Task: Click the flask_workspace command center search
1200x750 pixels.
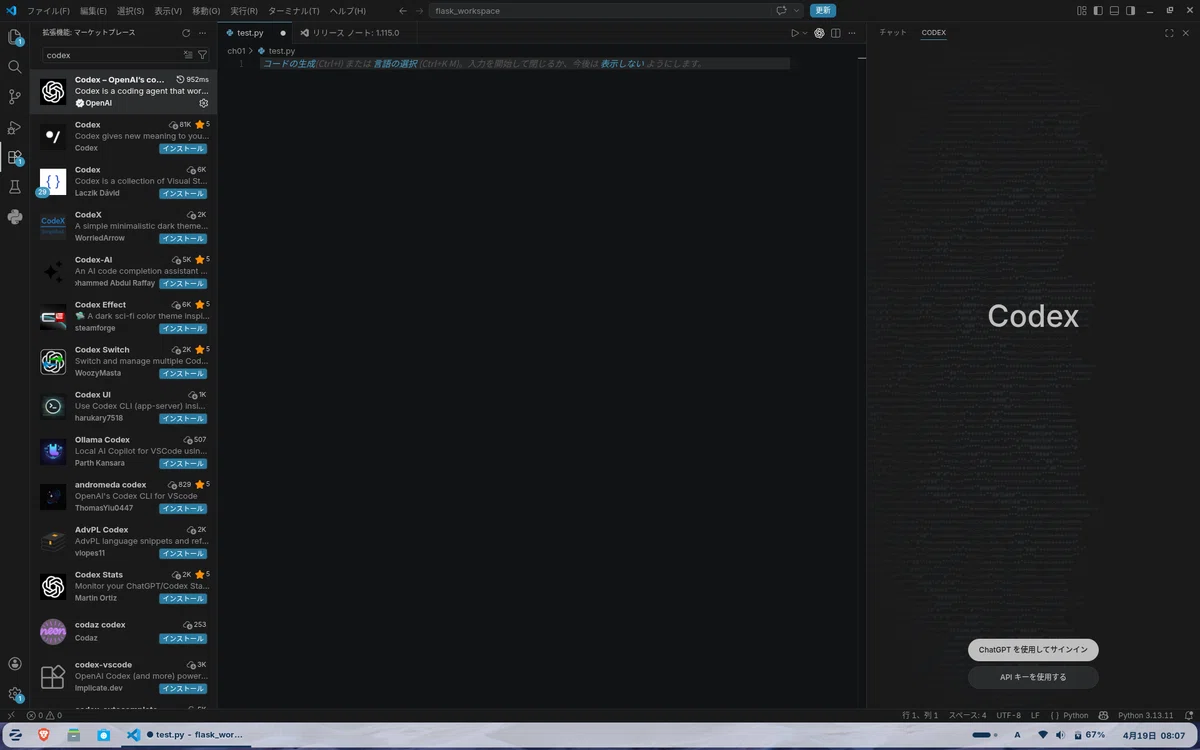Action: tap(598, 10)
